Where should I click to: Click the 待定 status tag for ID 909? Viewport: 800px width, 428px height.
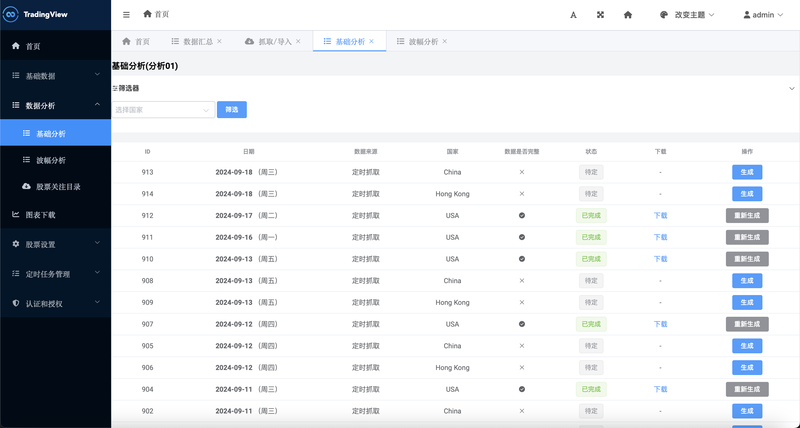click(x=591, y=302)
